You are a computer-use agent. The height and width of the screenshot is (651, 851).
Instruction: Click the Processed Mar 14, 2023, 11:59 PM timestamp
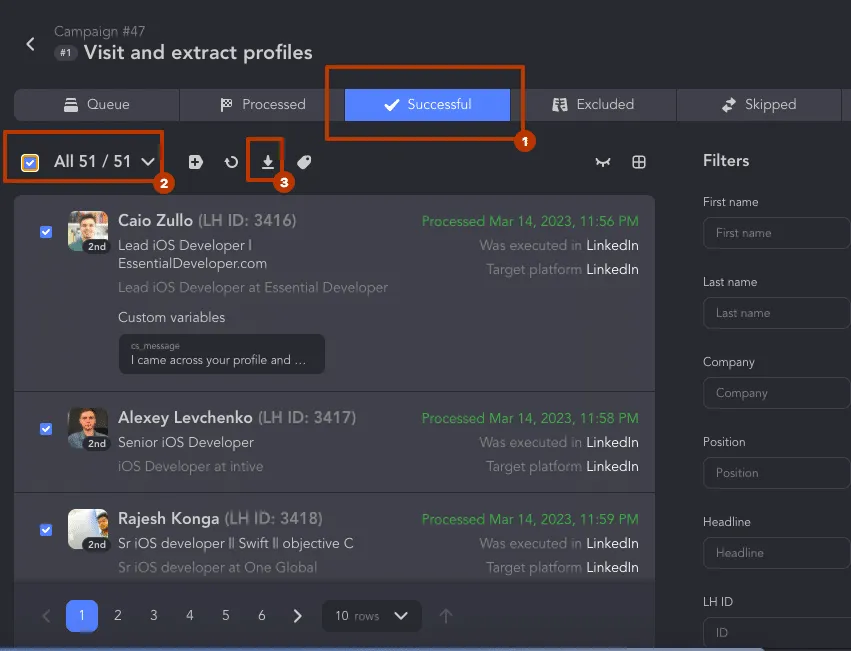click(530, 519)
